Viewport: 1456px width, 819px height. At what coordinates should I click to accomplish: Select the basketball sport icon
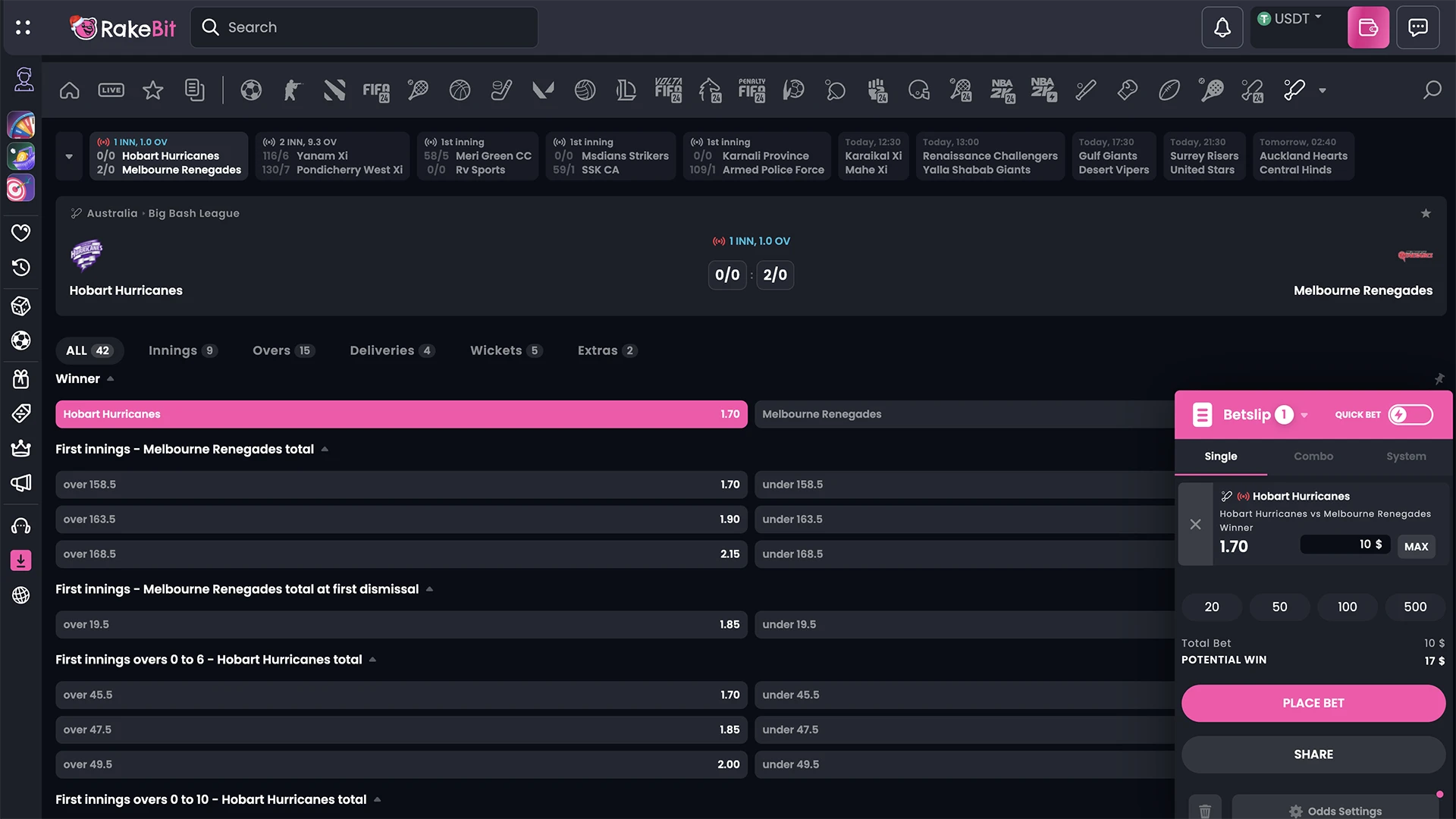tap(459, 90)
